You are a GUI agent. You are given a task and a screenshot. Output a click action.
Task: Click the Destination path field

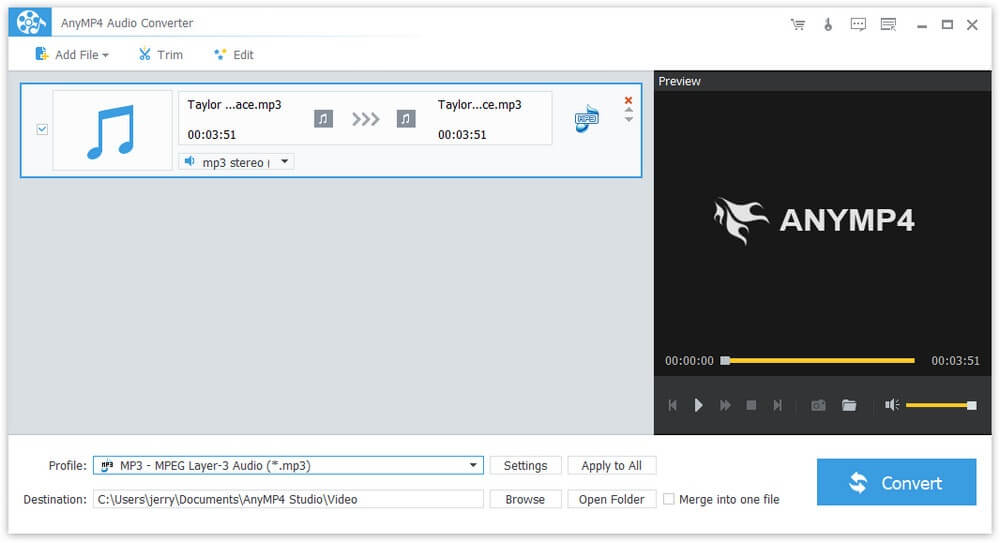point(288,500)
